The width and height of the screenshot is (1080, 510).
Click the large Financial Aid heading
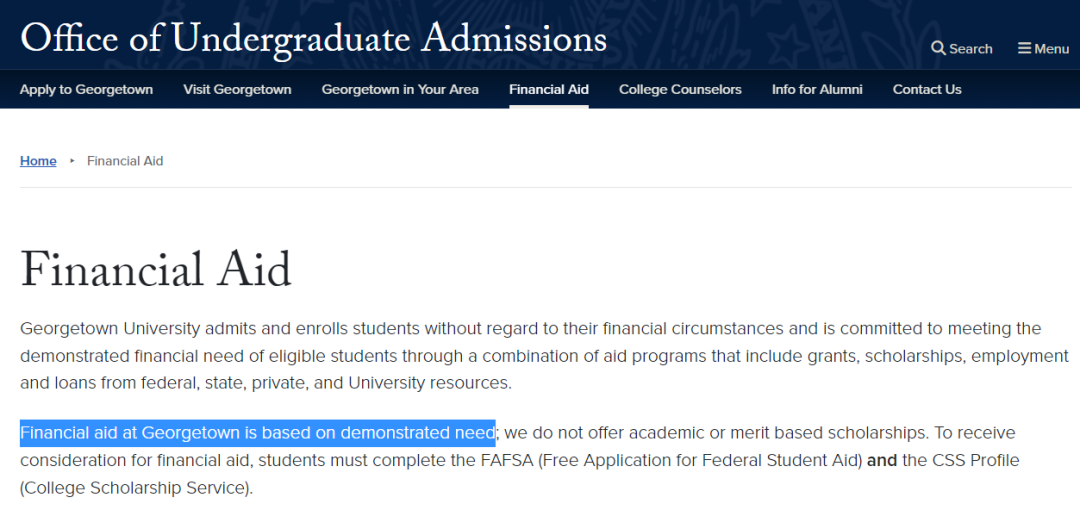pyautogui.click(x=156, y=270)
